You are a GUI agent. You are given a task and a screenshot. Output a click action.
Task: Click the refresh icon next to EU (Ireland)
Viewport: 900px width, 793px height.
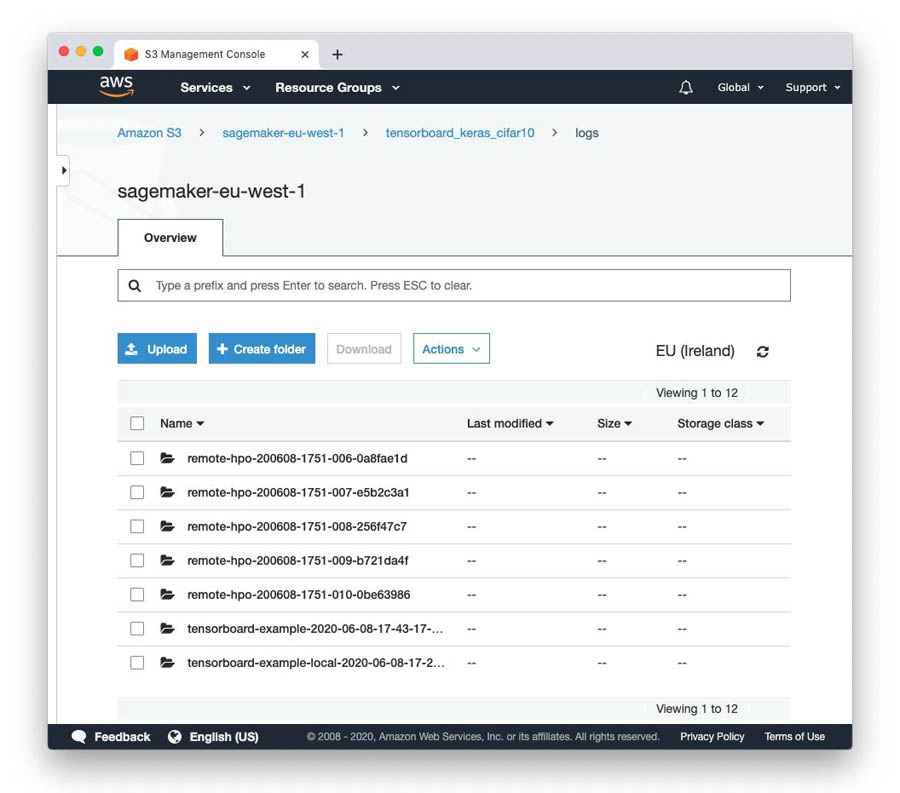(x=763, y=352)
